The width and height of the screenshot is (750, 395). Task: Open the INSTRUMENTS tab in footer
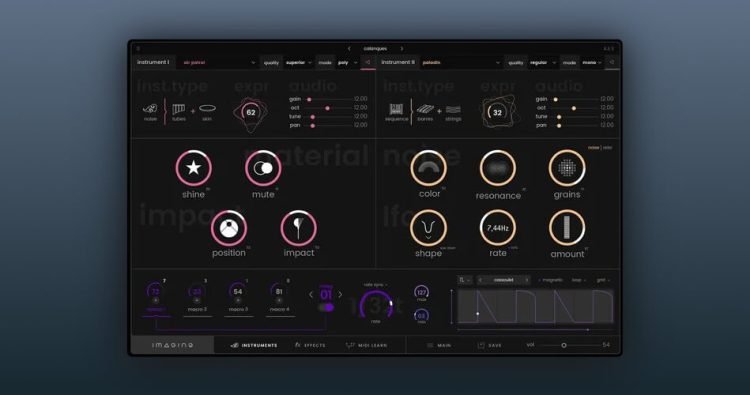point(254,345)
